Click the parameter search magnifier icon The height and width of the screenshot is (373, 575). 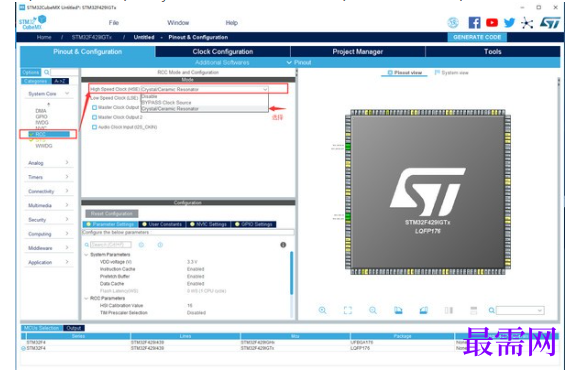[x=87, y=245]
